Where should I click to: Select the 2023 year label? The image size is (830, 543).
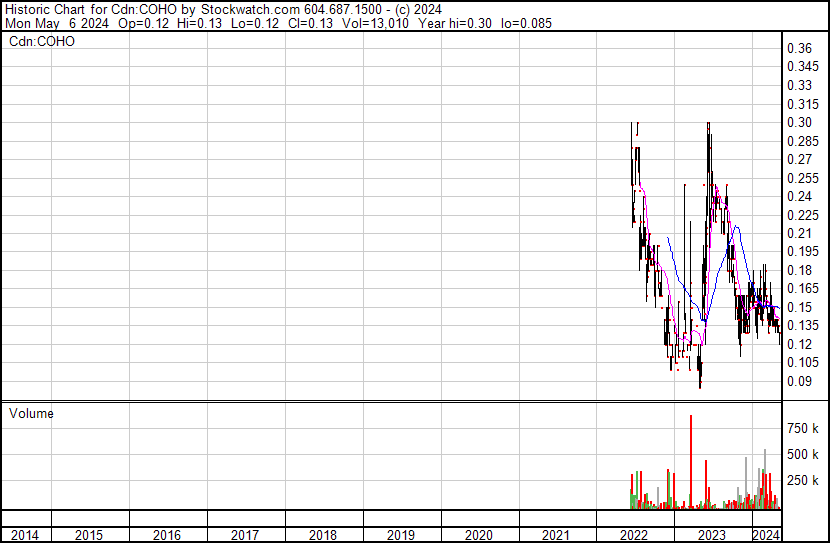(x=712, y=535)
